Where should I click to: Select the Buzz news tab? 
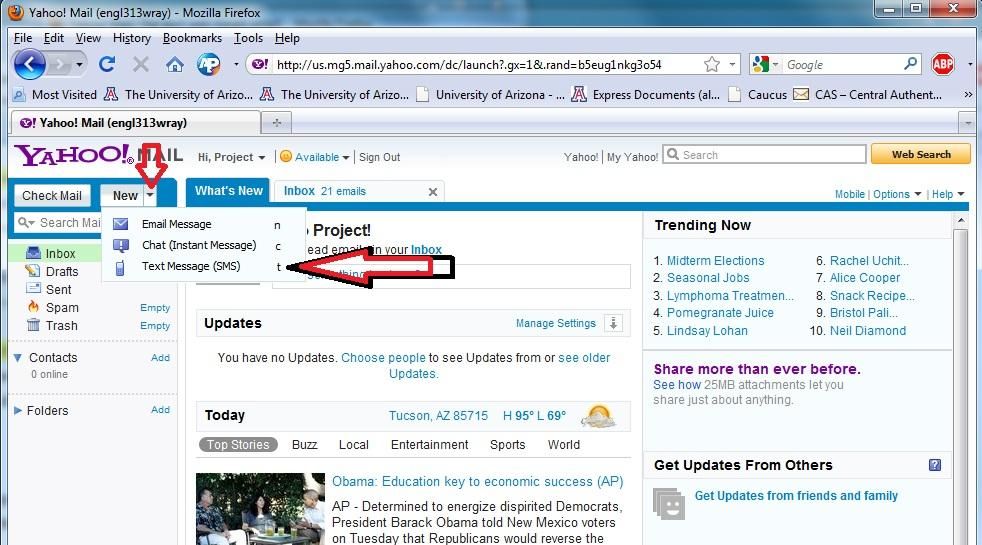click(x=304, y=445)
